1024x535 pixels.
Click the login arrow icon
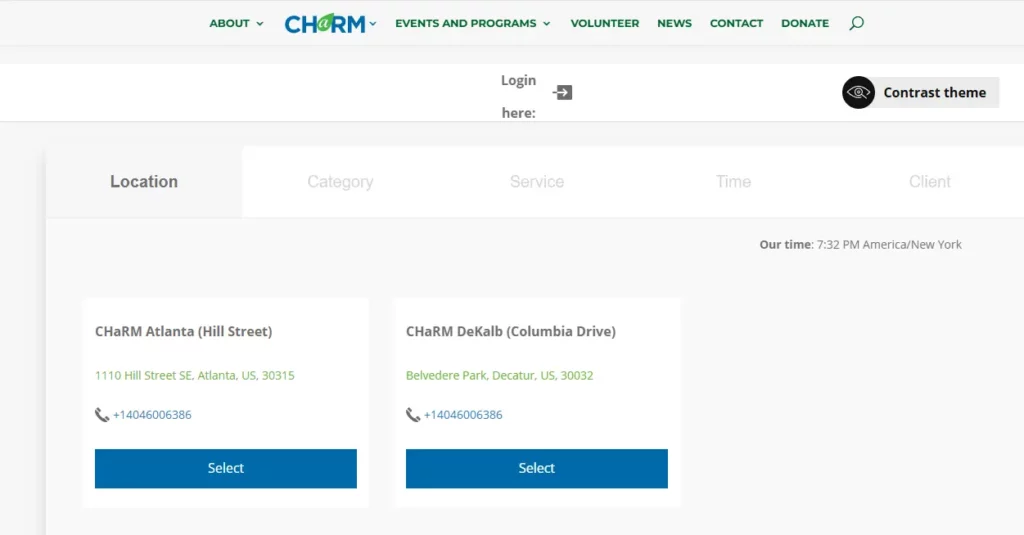[562, 93]
